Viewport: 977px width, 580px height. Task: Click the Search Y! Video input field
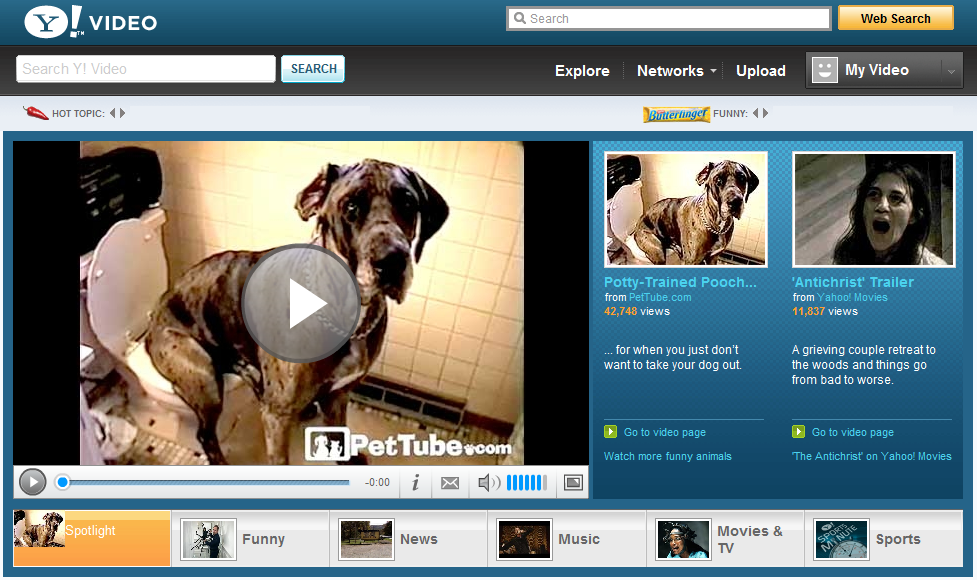pyautogui.click(x=145, y=69)
